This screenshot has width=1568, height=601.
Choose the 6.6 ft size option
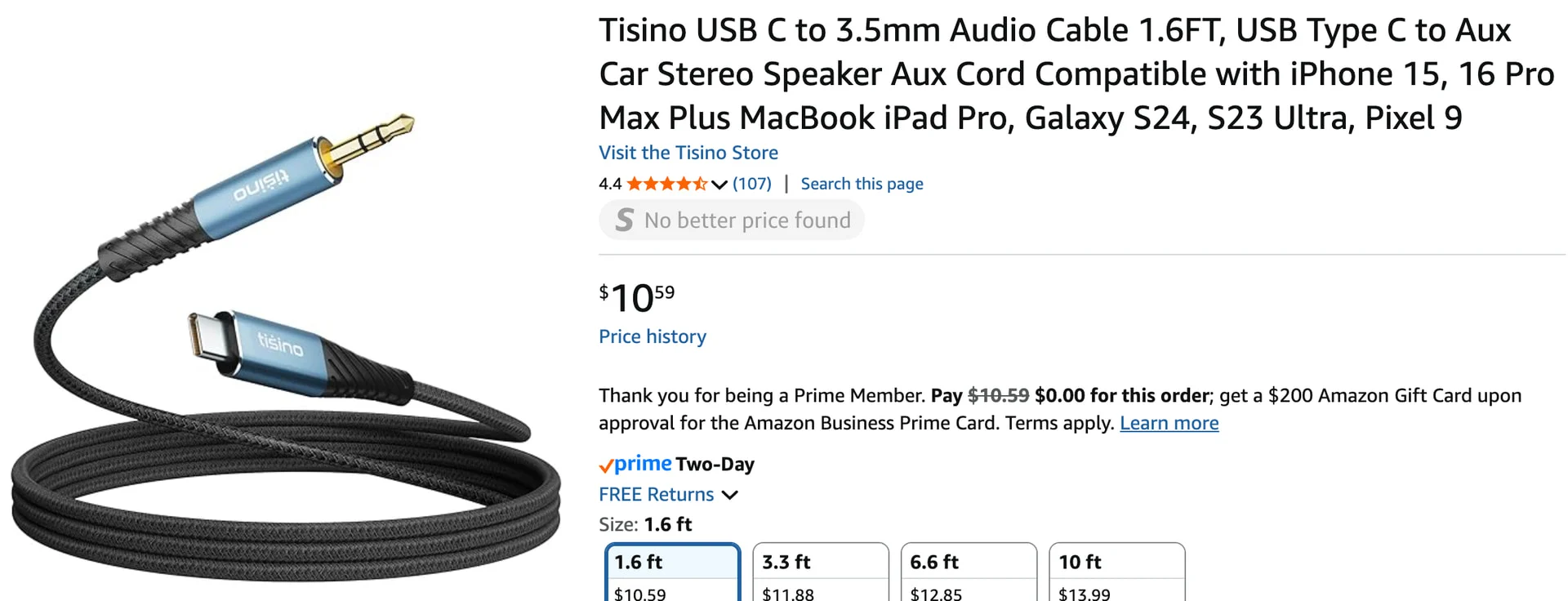[x=969, y=573]
